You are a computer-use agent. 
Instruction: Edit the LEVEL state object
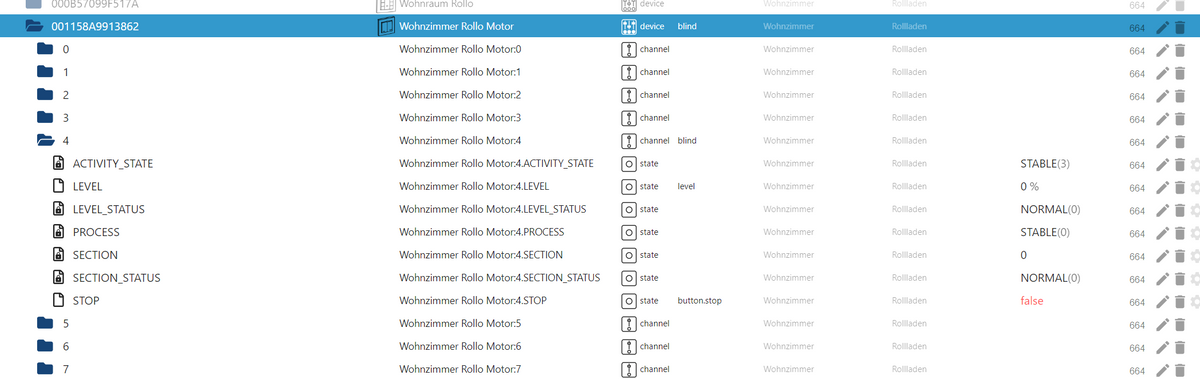click(1162, 187)
